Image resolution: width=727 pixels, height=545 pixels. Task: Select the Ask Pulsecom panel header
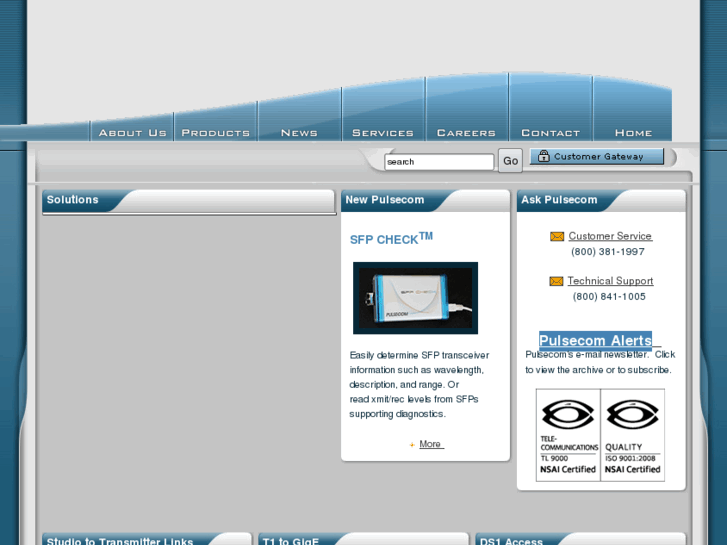[601, 200]
